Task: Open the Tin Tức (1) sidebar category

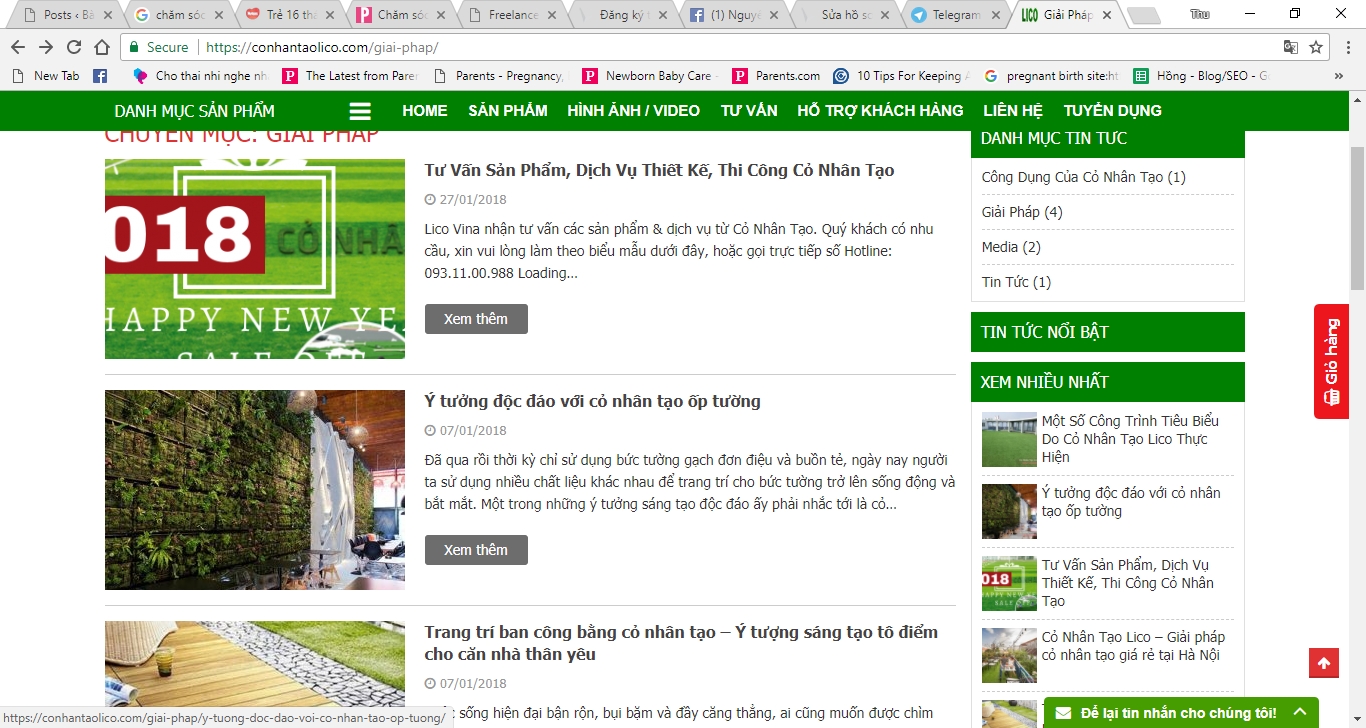Action: point(1016,282)
